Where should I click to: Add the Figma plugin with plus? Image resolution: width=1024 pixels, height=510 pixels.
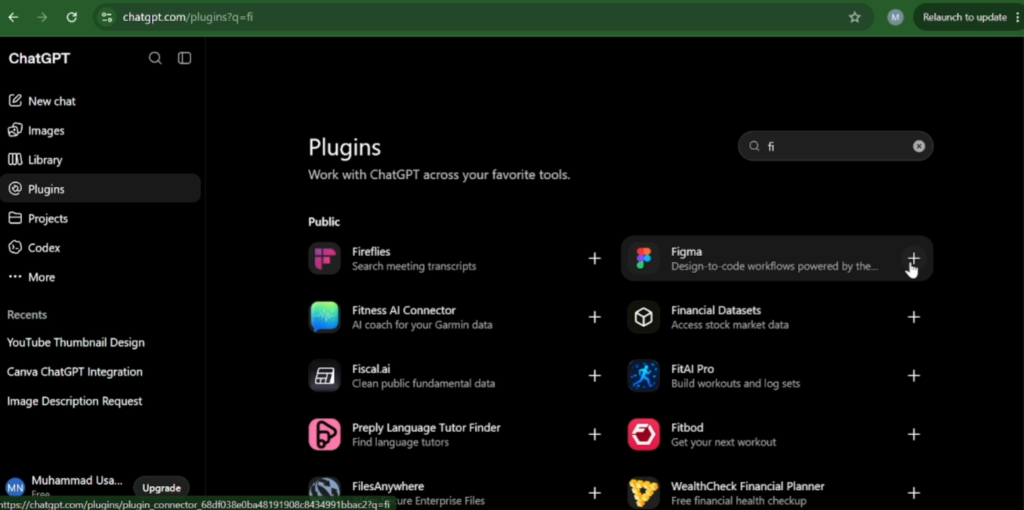tap(914, 259)
